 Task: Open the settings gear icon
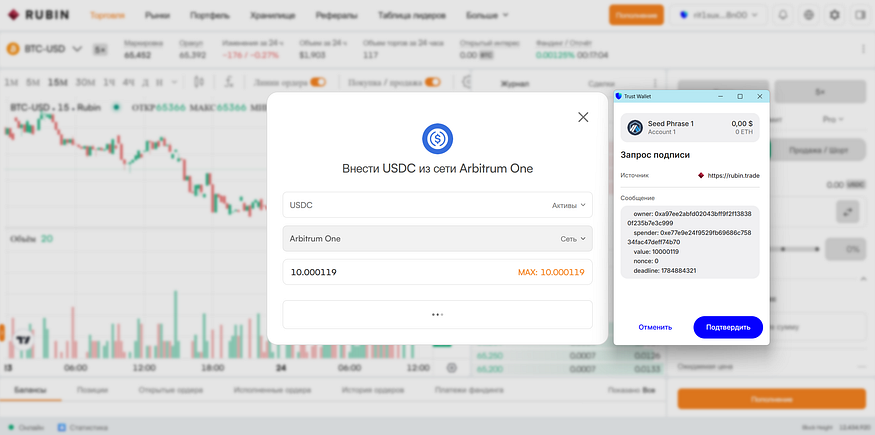[x=834, y=15]
